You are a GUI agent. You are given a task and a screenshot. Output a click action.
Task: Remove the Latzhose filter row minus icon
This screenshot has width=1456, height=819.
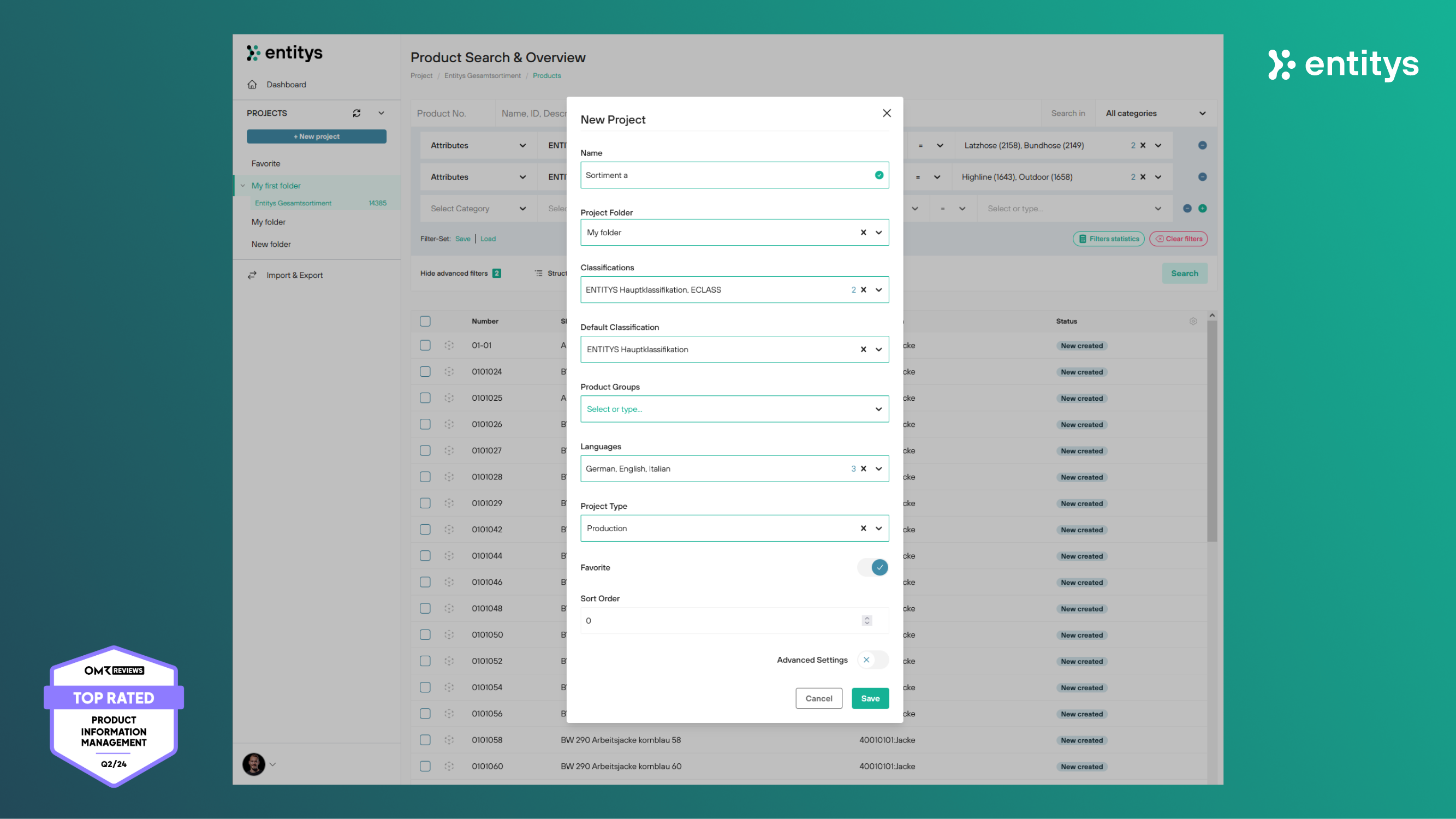point(1202,145)
